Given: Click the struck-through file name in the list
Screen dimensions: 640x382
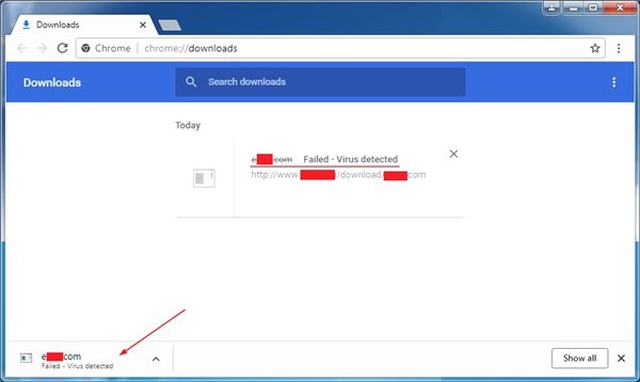Looking at the screenshot, I should click(x=272, y=159).
